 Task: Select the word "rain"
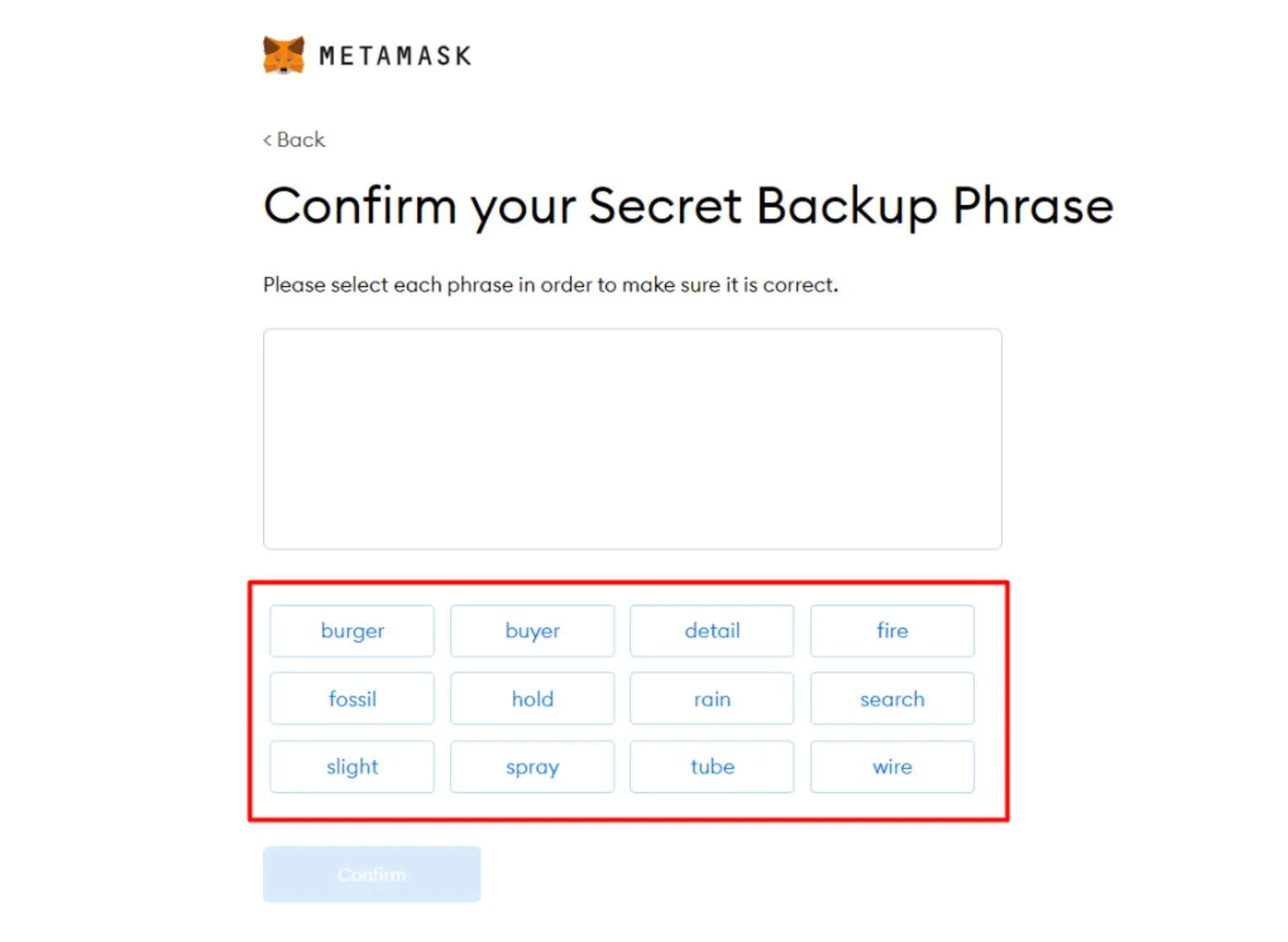pos(711,698)
